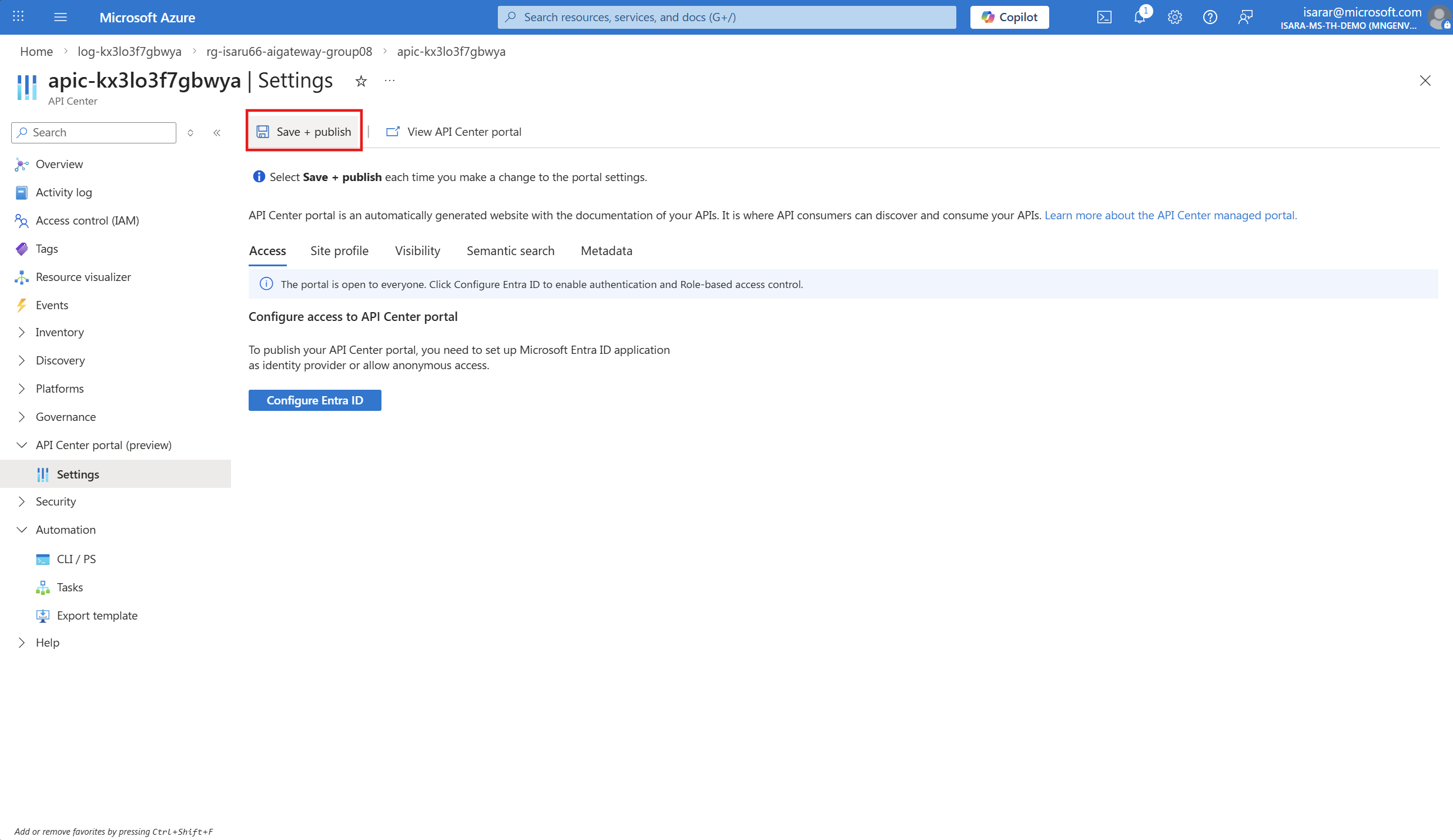Screen dimensions: 1453x840
Task: Switch to the Site profile tab
Action: pos(339,251)
